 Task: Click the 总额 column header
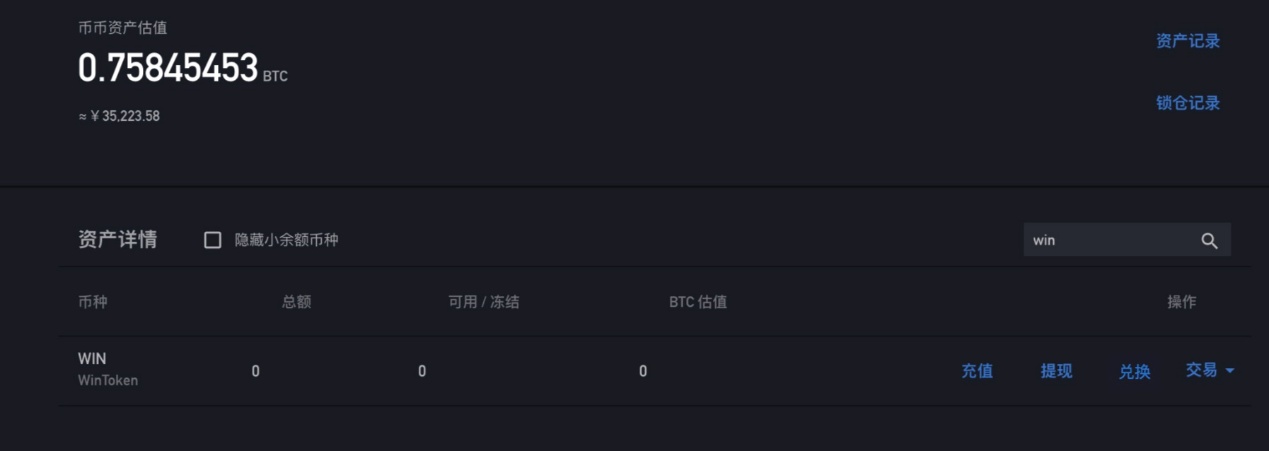click(297, 302)
